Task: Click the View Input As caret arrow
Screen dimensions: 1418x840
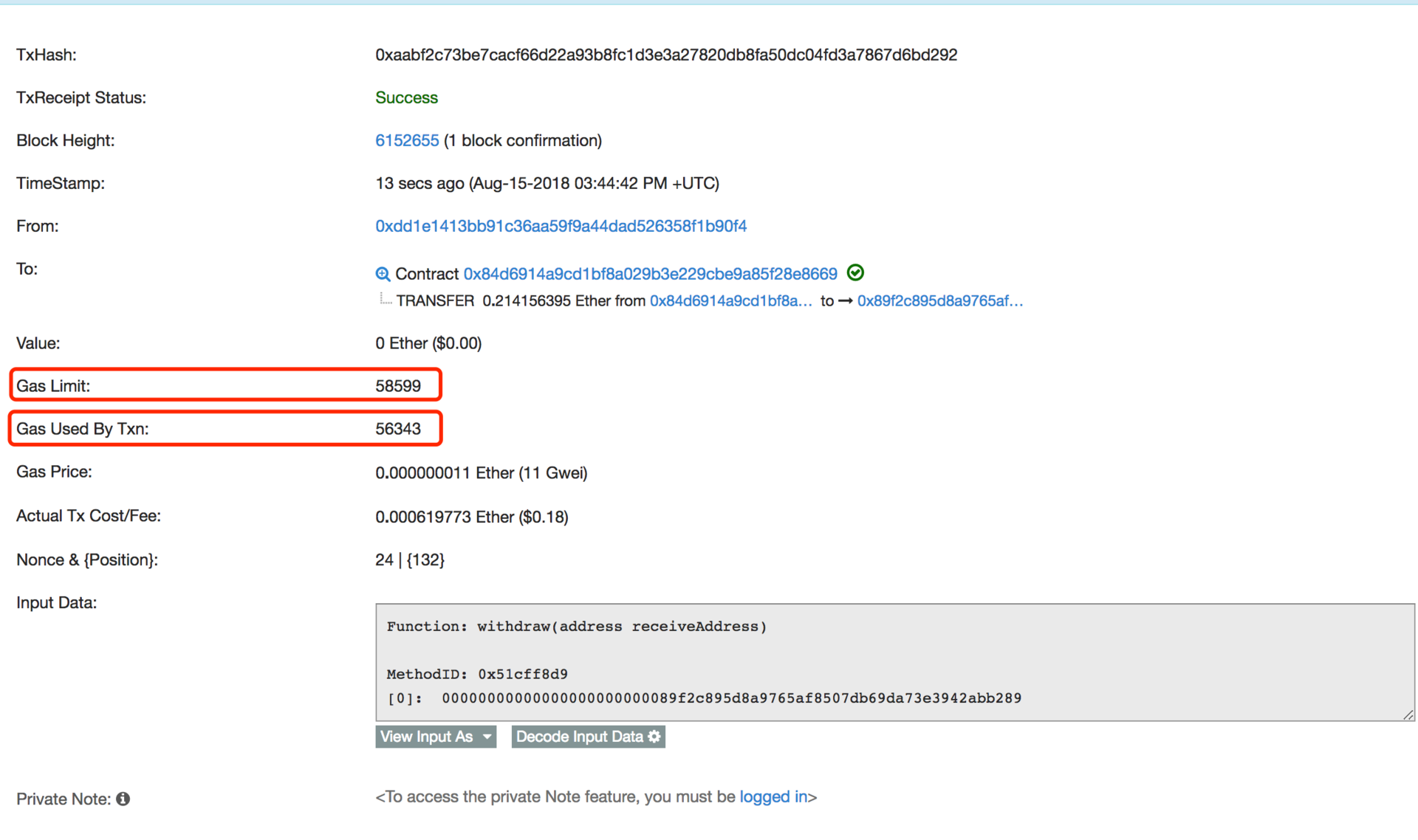Action: (487, 737)
